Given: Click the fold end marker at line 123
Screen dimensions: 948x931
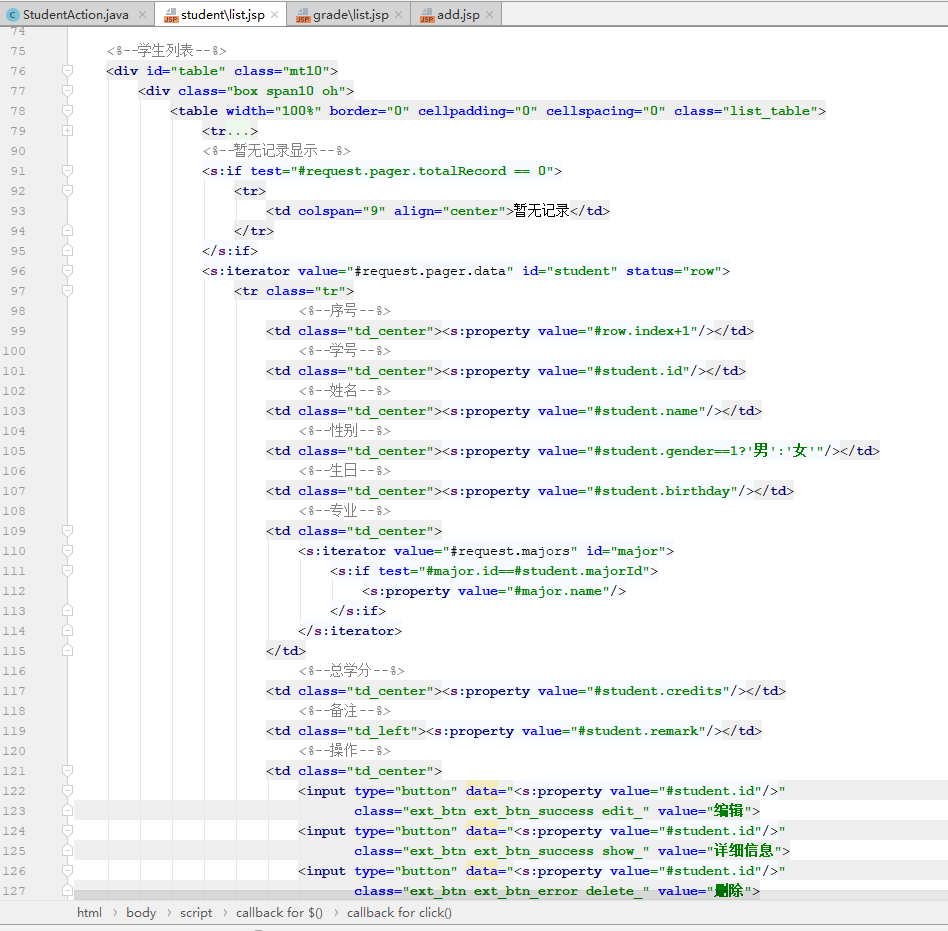Looking at the screenshot, I should click(x=68, y=811).
